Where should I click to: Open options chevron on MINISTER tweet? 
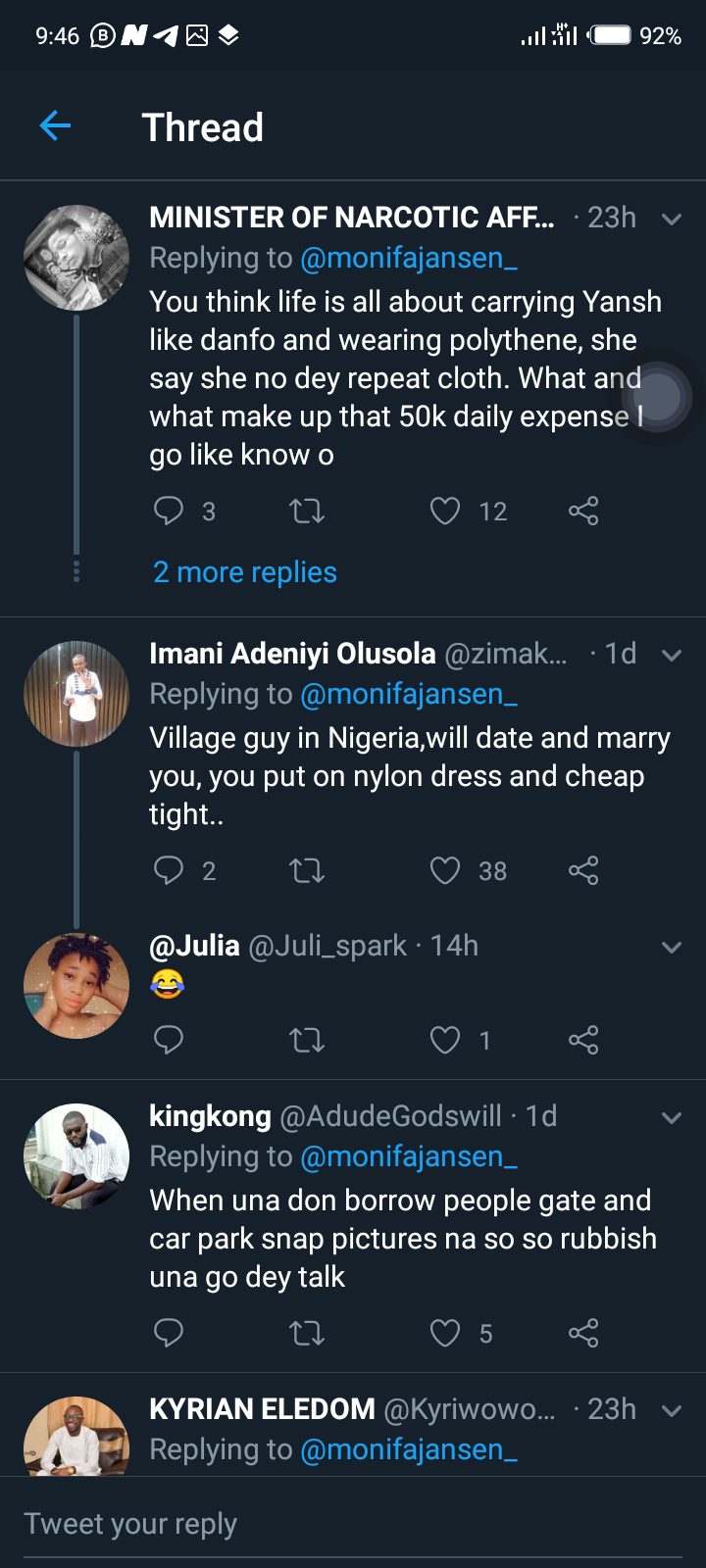pyautogui.click(x=672, y=219)
